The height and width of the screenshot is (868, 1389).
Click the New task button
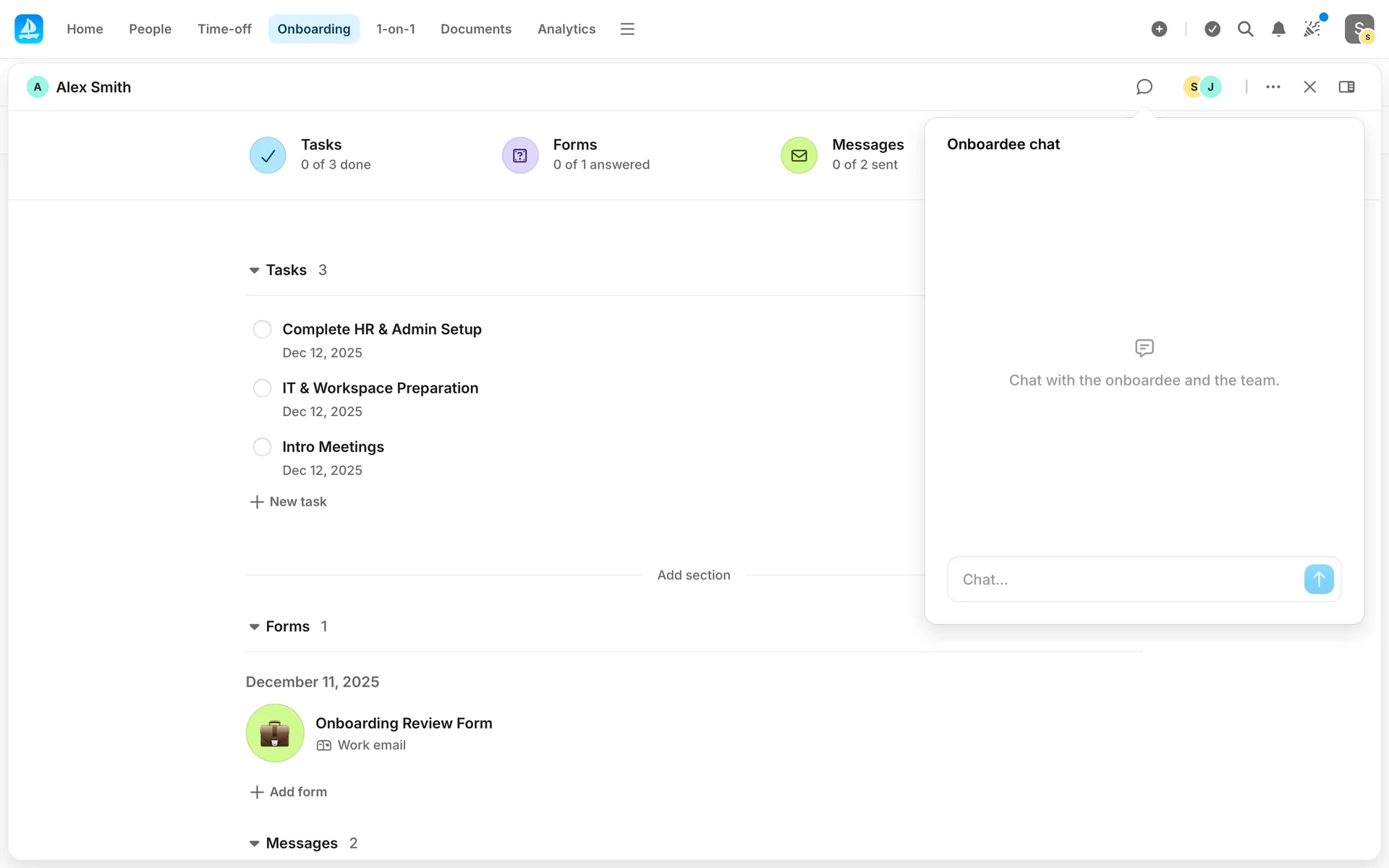pos(288,502)
